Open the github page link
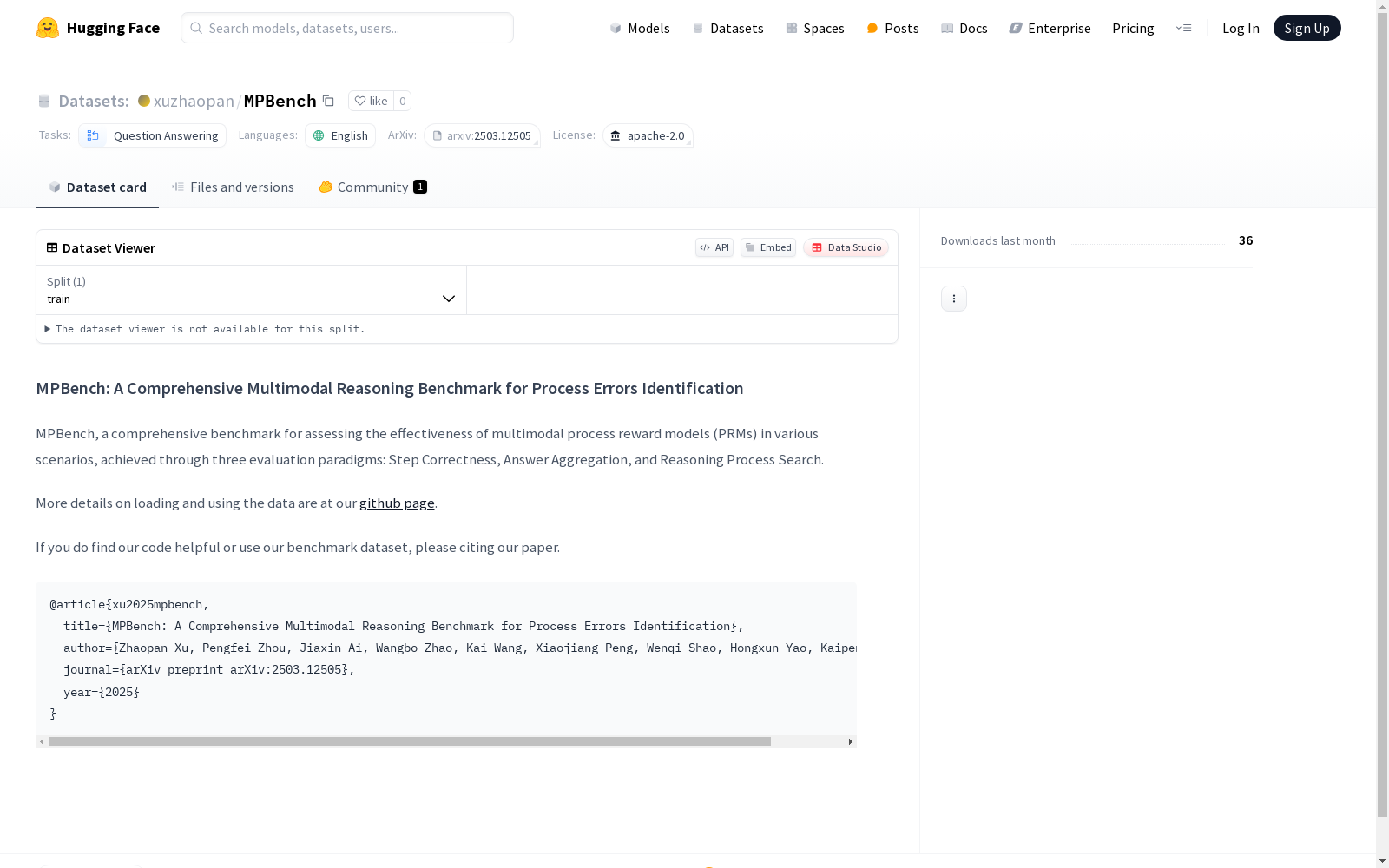1389x868 pixels. pyautogui.click(x=397, y=503)
